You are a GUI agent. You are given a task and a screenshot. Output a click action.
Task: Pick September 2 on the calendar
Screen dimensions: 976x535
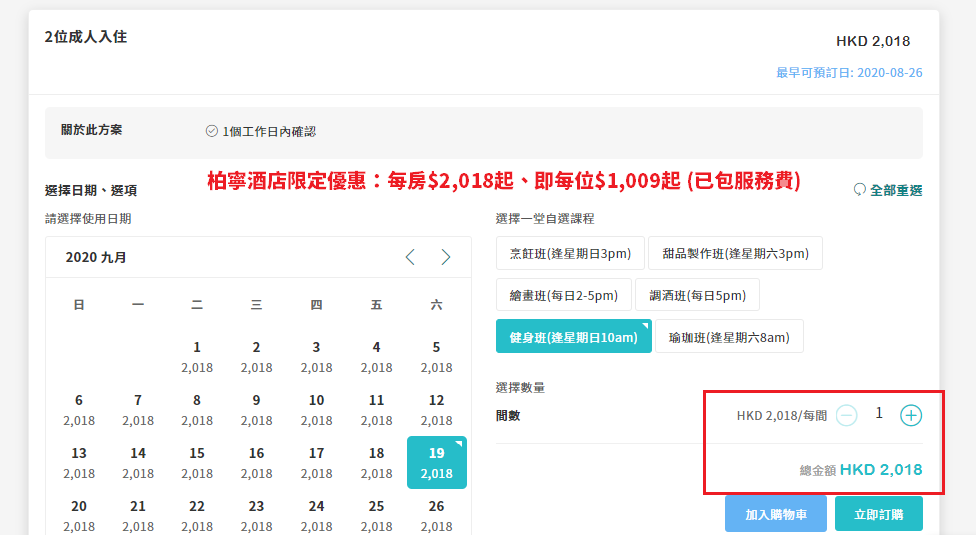pyautogui.click(x=256, y=356)
